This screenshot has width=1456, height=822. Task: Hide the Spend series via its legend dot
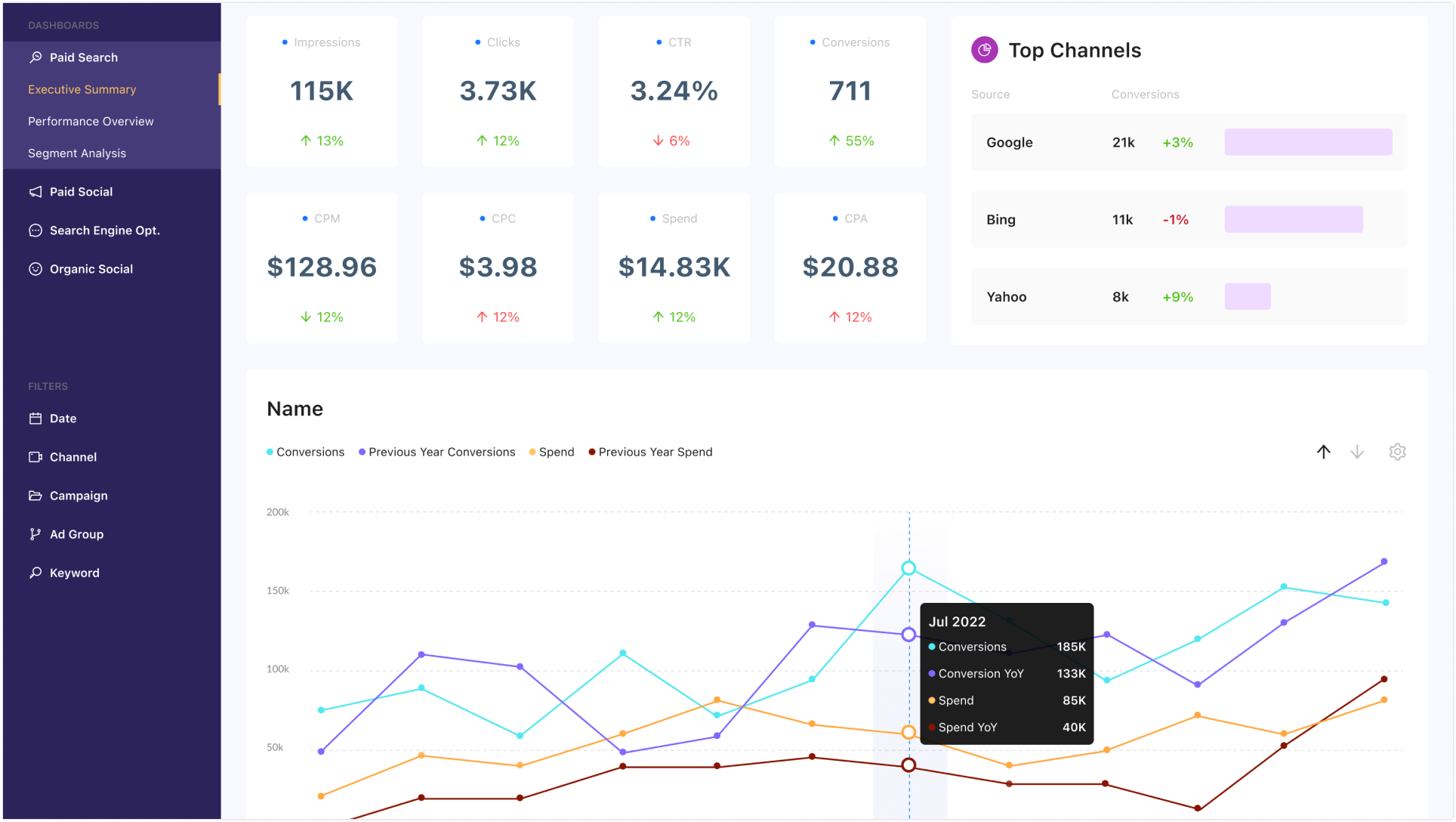[x=532, y=451]
